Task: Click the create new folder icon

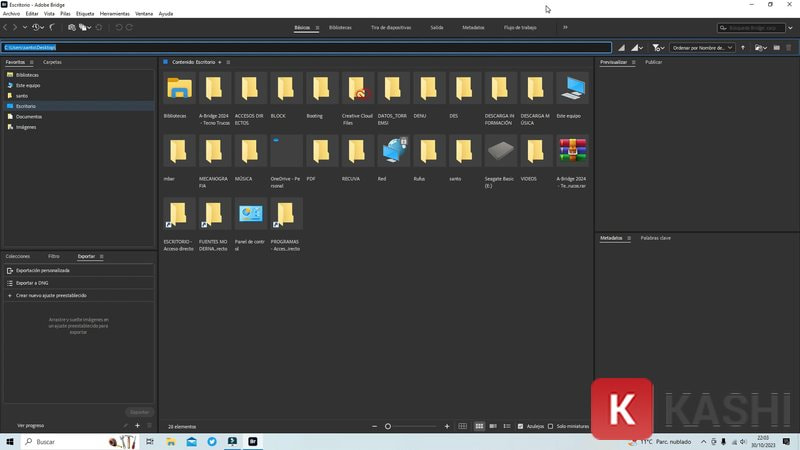Action: 777,47
